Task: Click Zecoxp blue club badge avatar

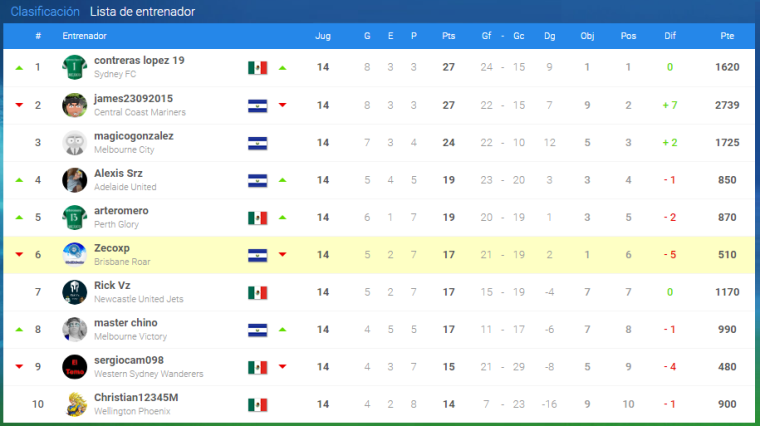Action: coord(75,254)
